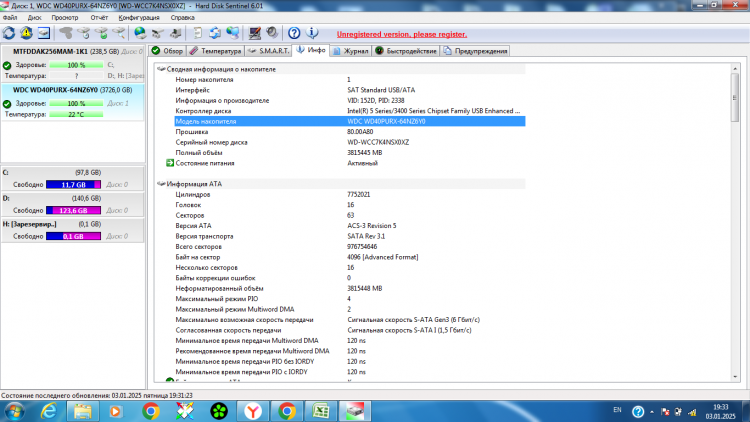Select the C: partition header

(73, 172)
